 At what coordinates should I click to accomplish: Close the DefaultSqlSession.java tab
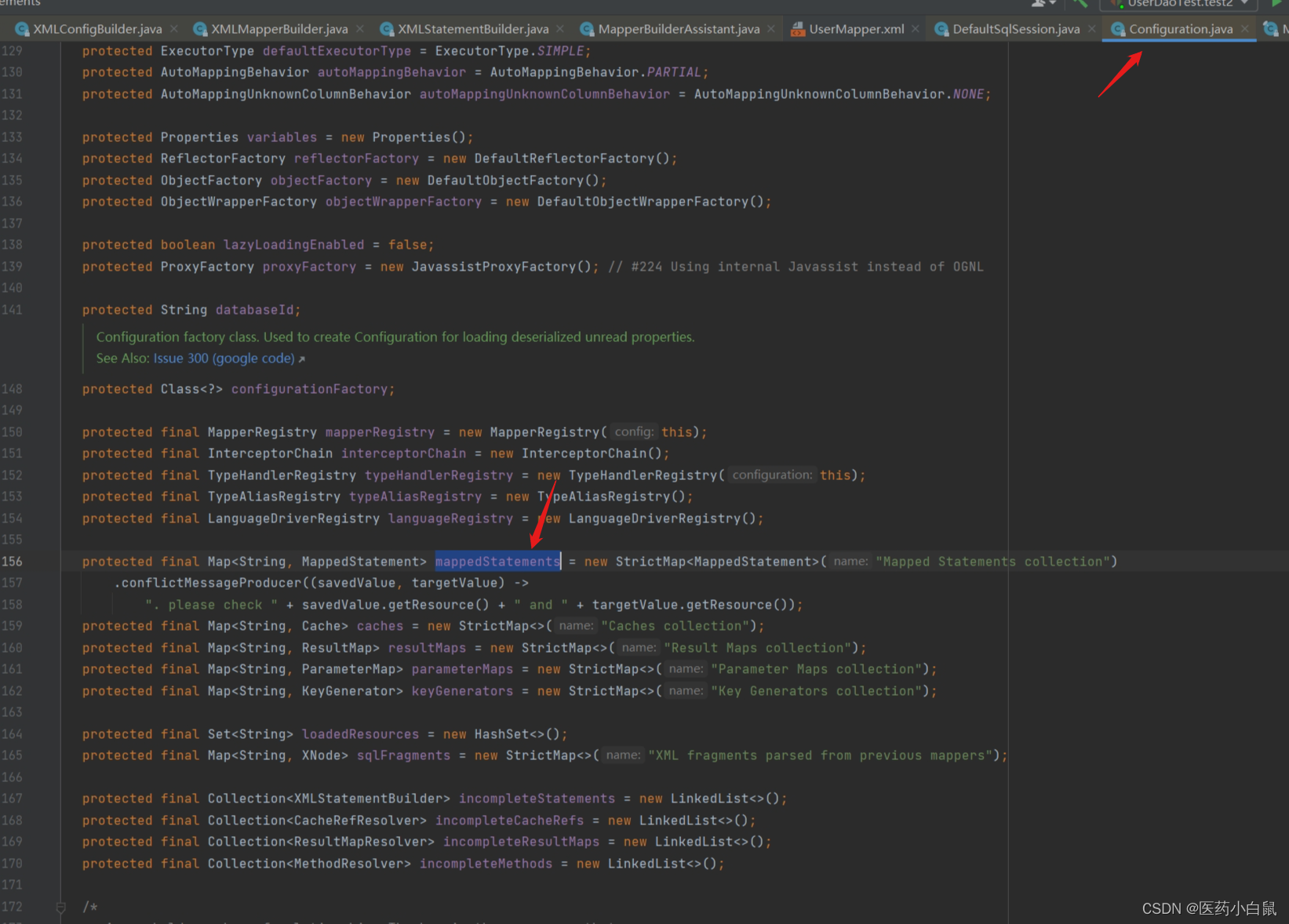click(x=1091, y=29)
